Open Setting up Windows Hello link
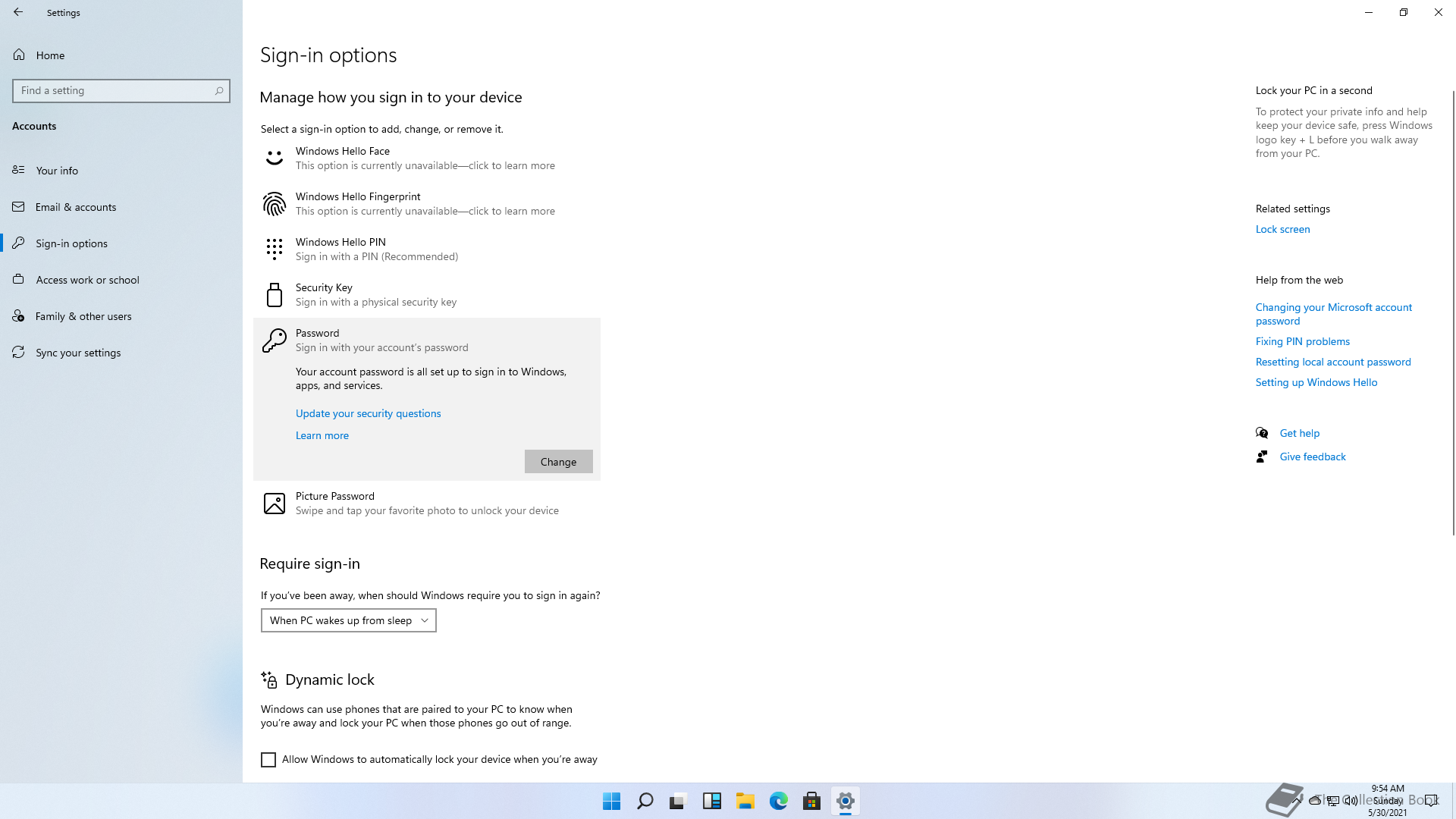The width and height of the screenshot is (1456, 819). click(x=1316, y=382)
